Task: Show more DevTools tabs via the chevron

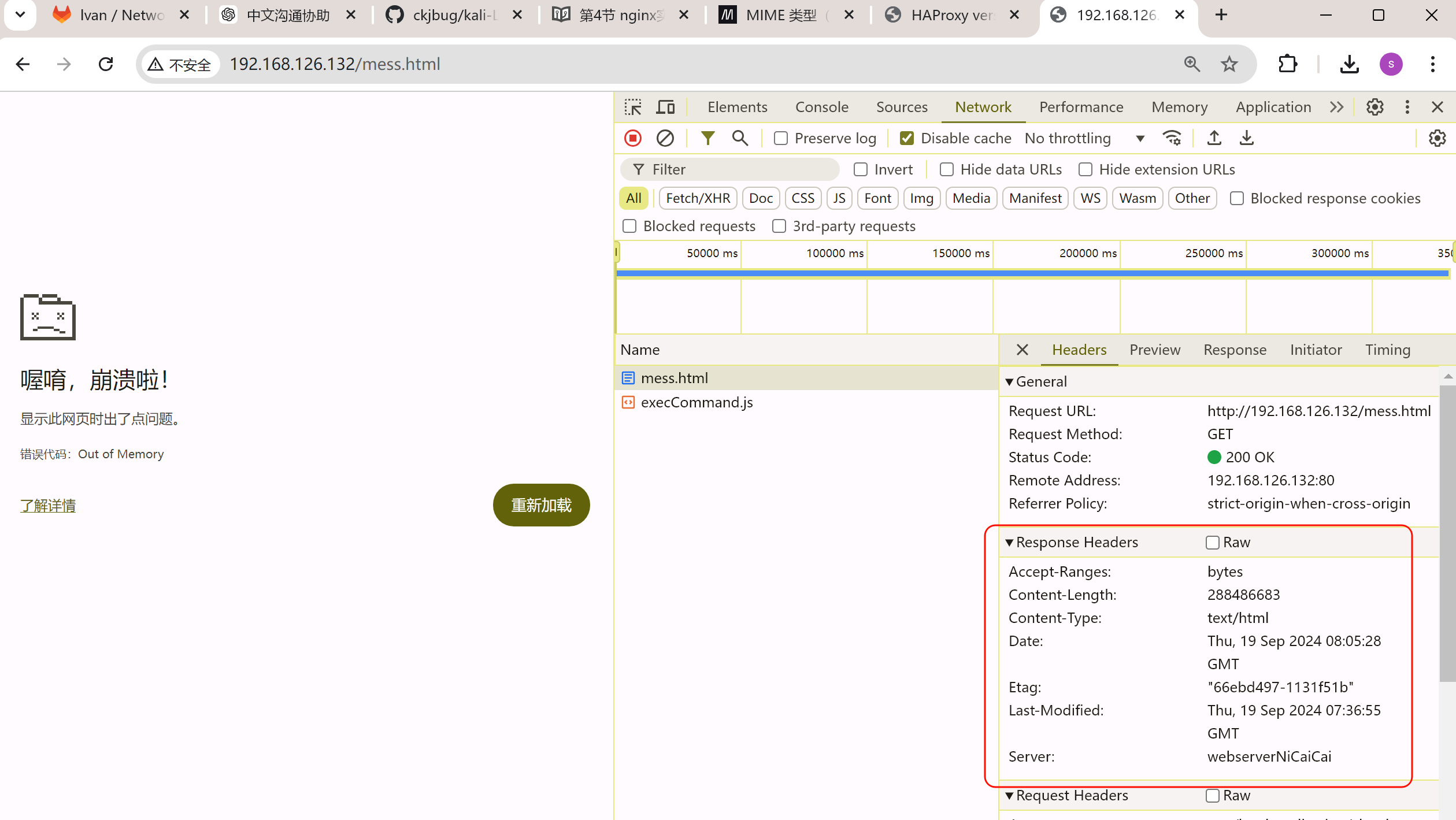Action: pos(1336,107)
